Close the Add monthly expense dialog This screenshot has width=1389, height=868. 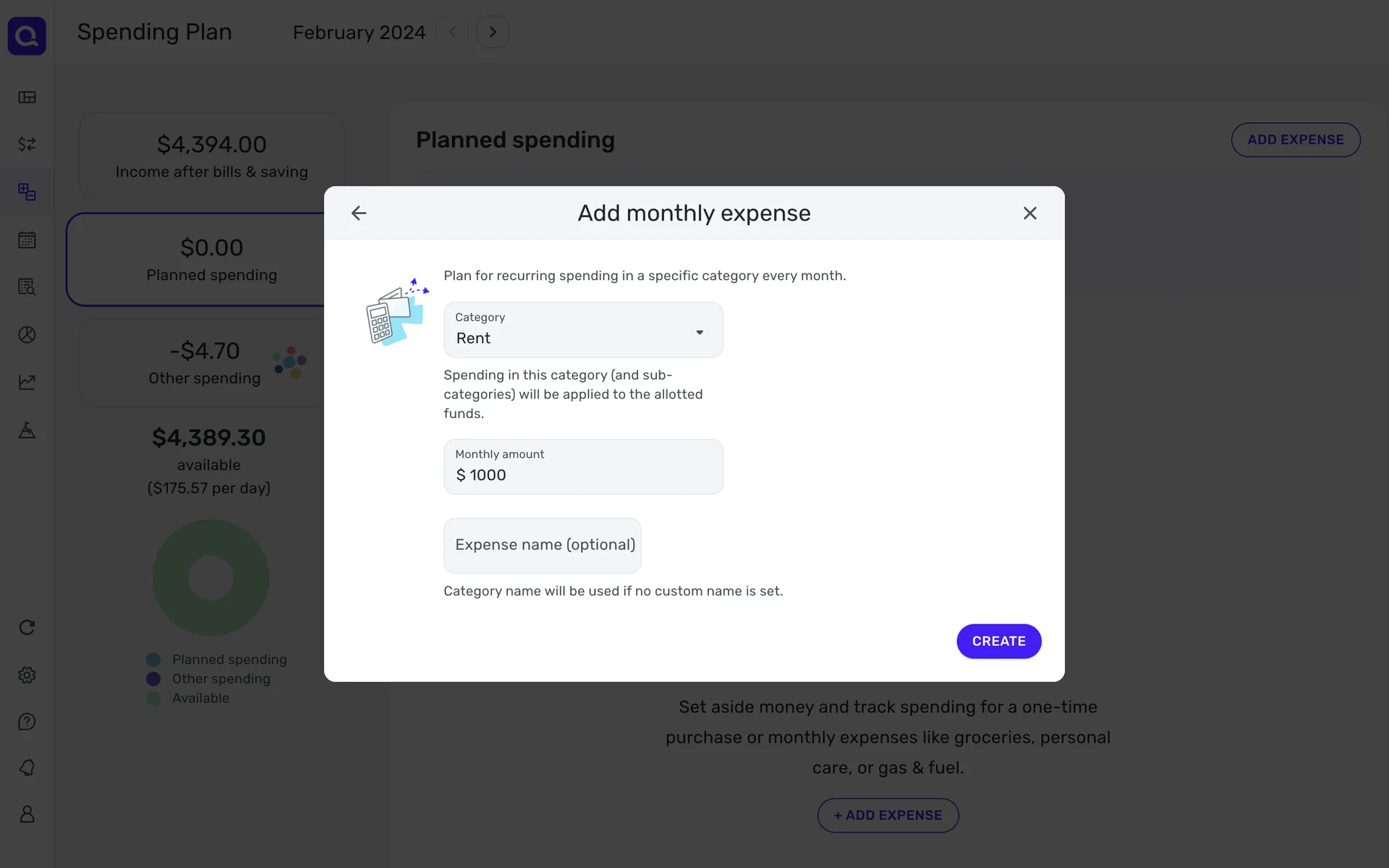[x=1029, y=213]
